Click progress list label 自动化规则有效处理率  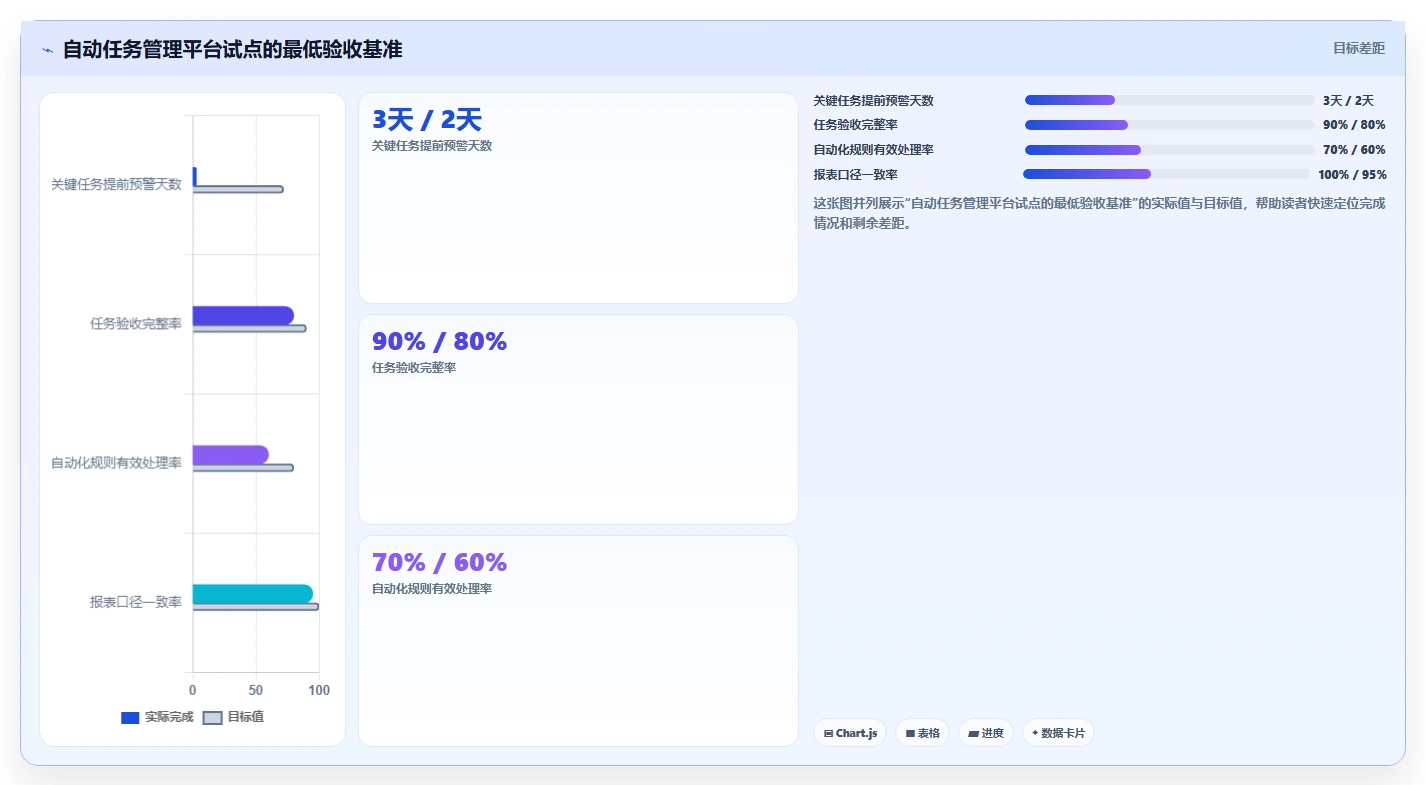pos(874,150)
